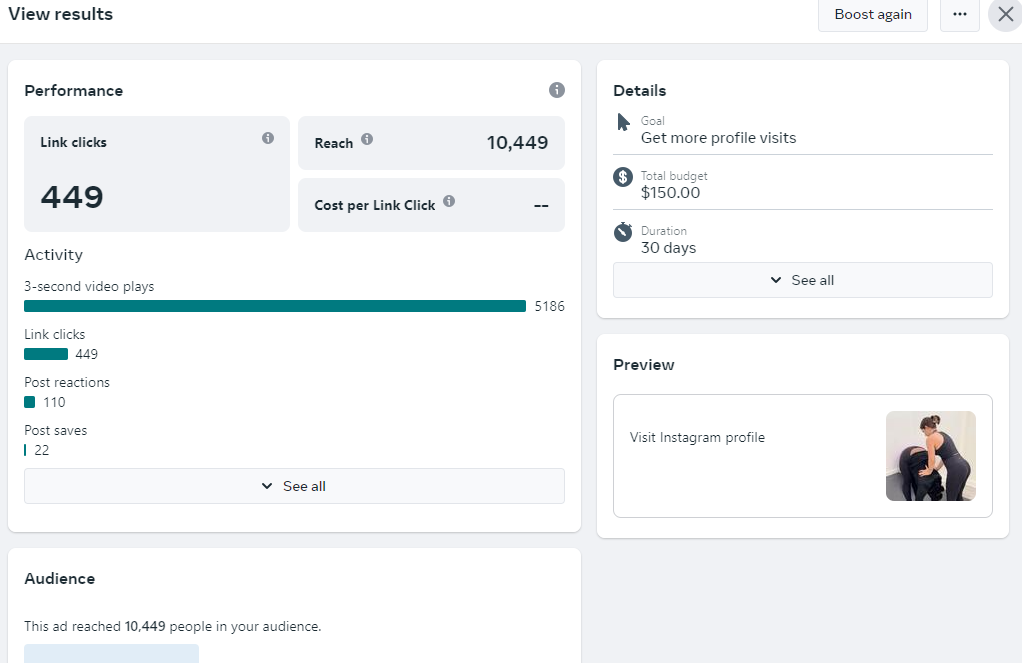The width and height of the screenshot is (1022, 663).
Task: Open the ad preview thumbnail image
Action: pos(930,456)
